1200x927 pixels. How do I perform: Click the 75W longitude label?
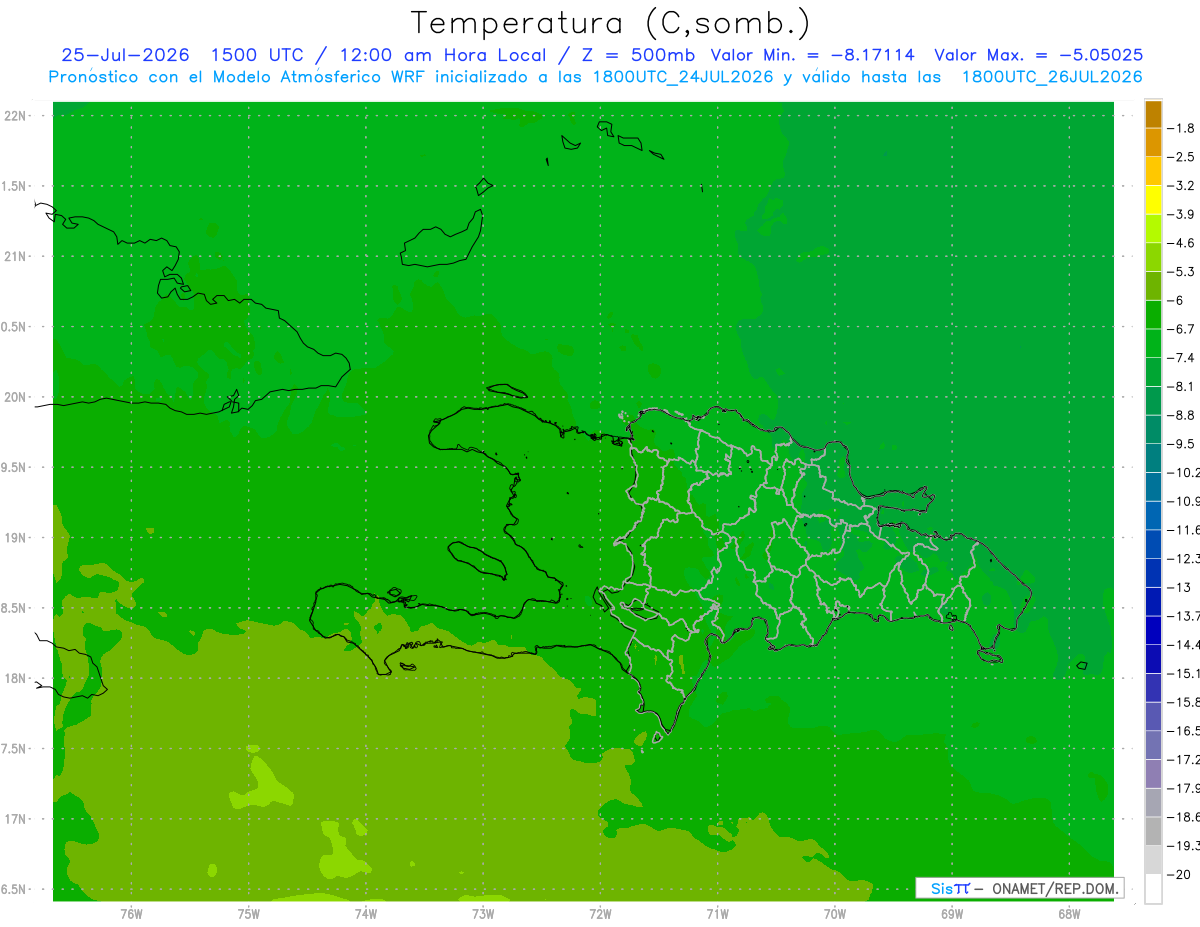pyautogui.click(x=249, y=914)
